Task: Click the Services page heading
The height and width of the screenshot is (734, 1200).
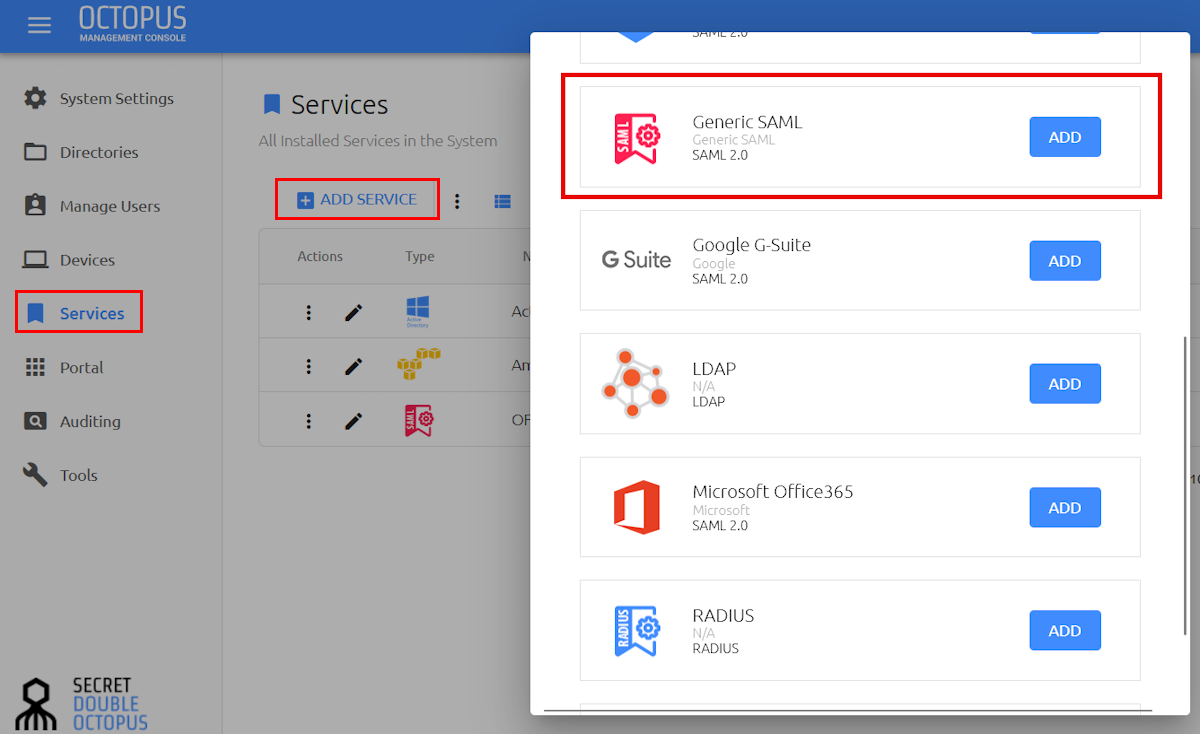Action: (x=339, y=105)
